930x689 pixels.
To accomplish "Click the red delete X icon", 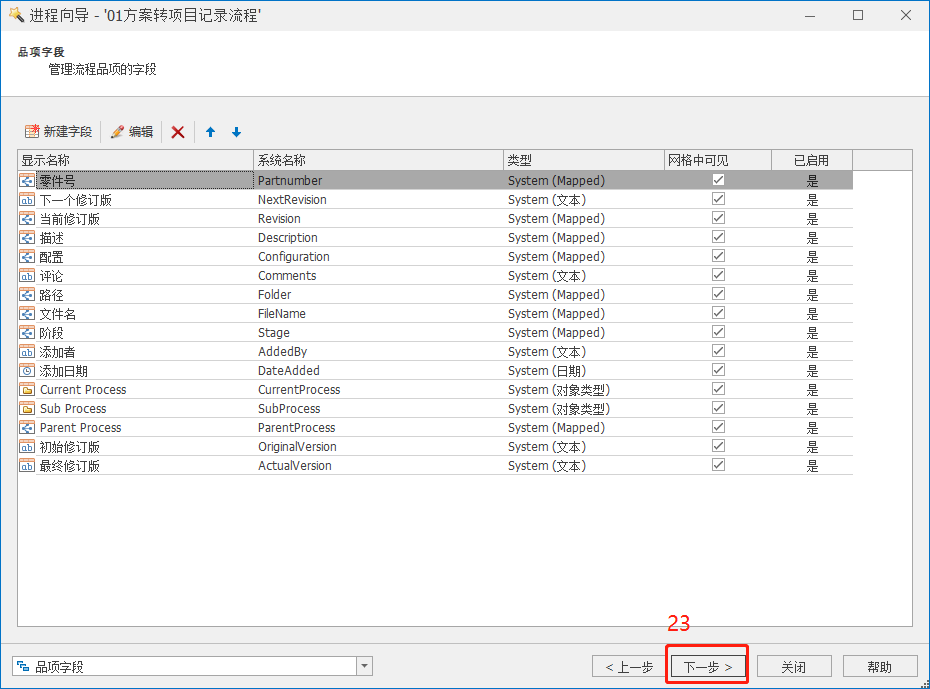I will (178, 132).
